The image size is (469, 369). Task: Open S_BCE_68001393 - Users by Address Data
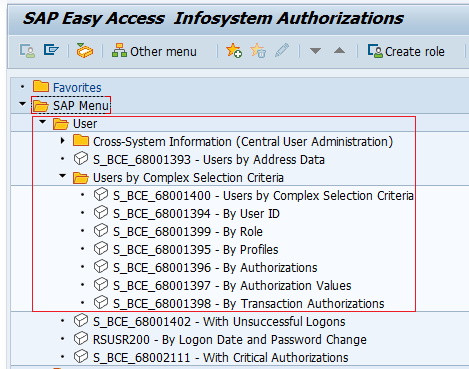(209, 160)
